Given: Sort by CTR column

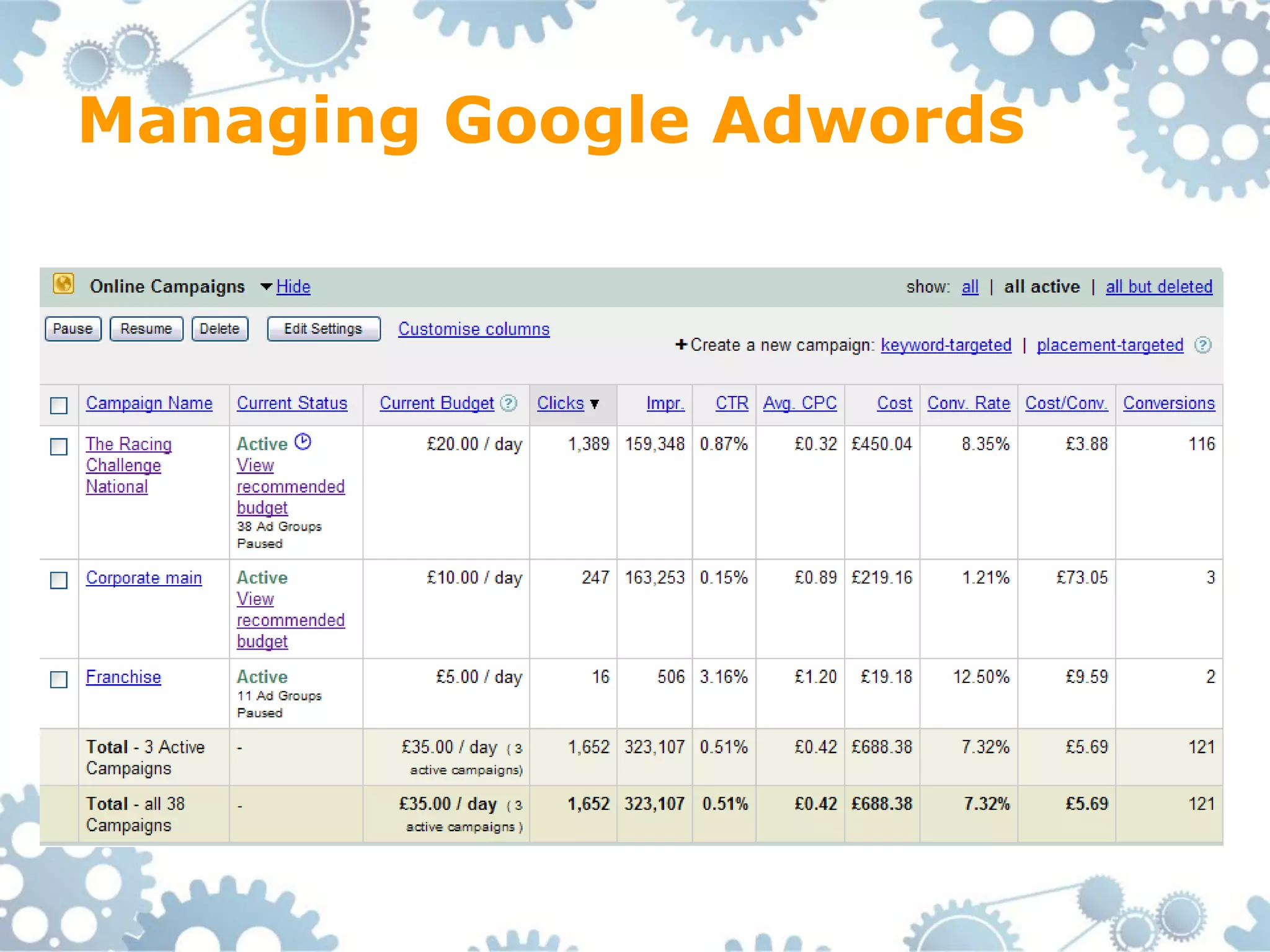Looking at the screenshot, I should 732,403.
